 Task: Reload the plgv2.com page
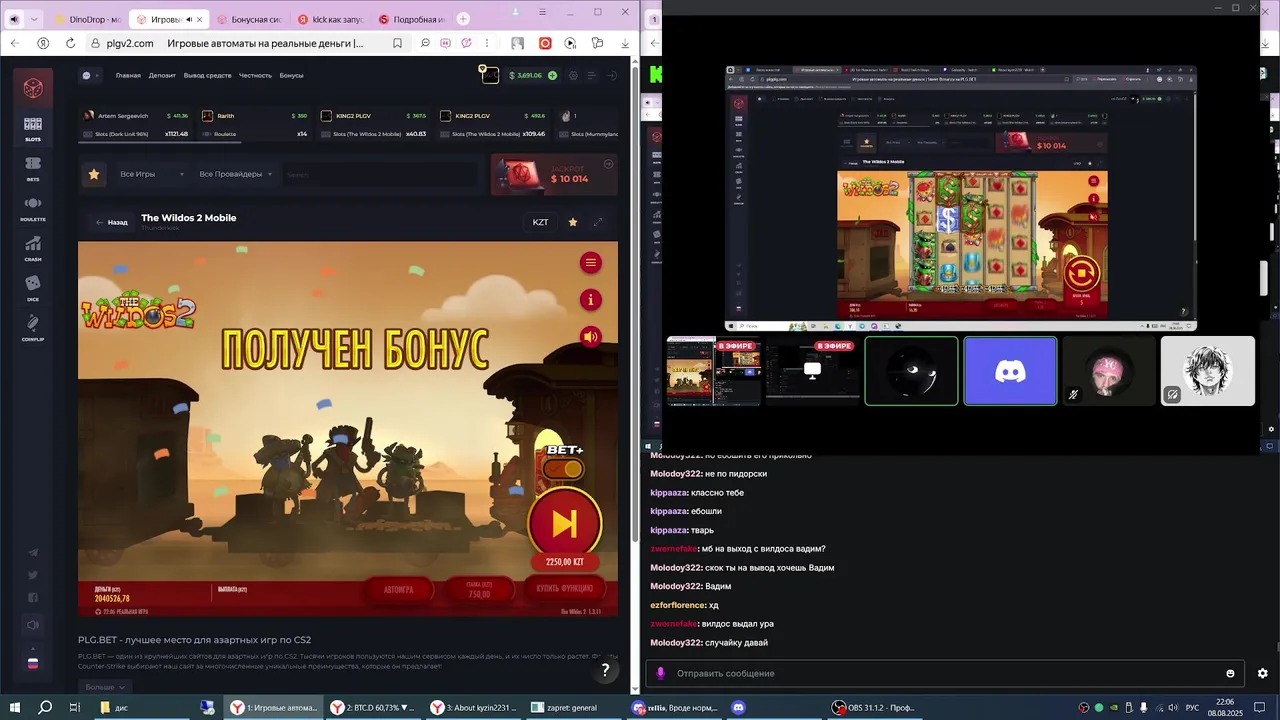pyautogui.click(x=71, y=43)
